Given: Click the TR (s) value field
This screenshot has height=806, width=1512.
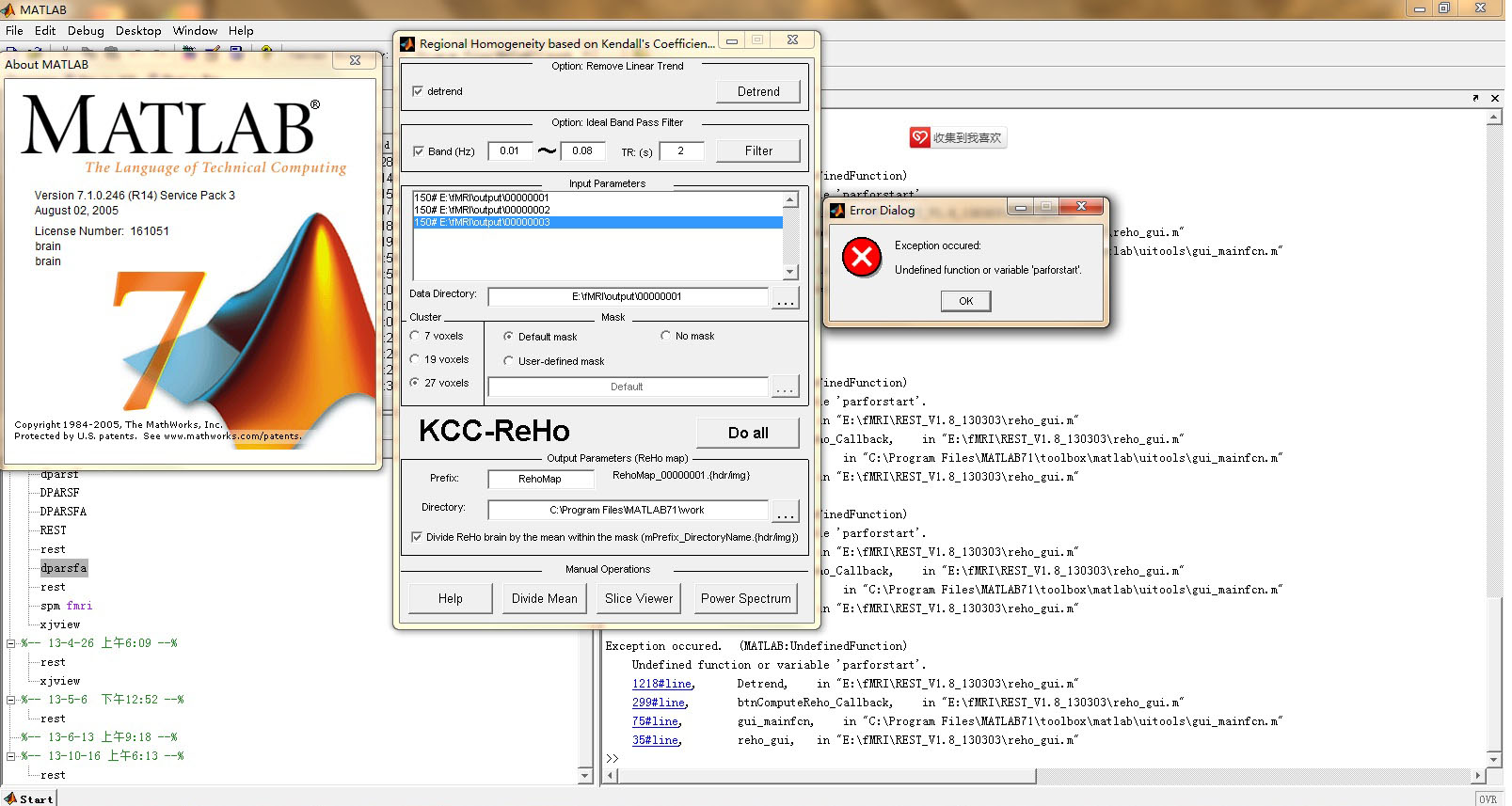Looking at the screenshot, I should click(681, 150).
